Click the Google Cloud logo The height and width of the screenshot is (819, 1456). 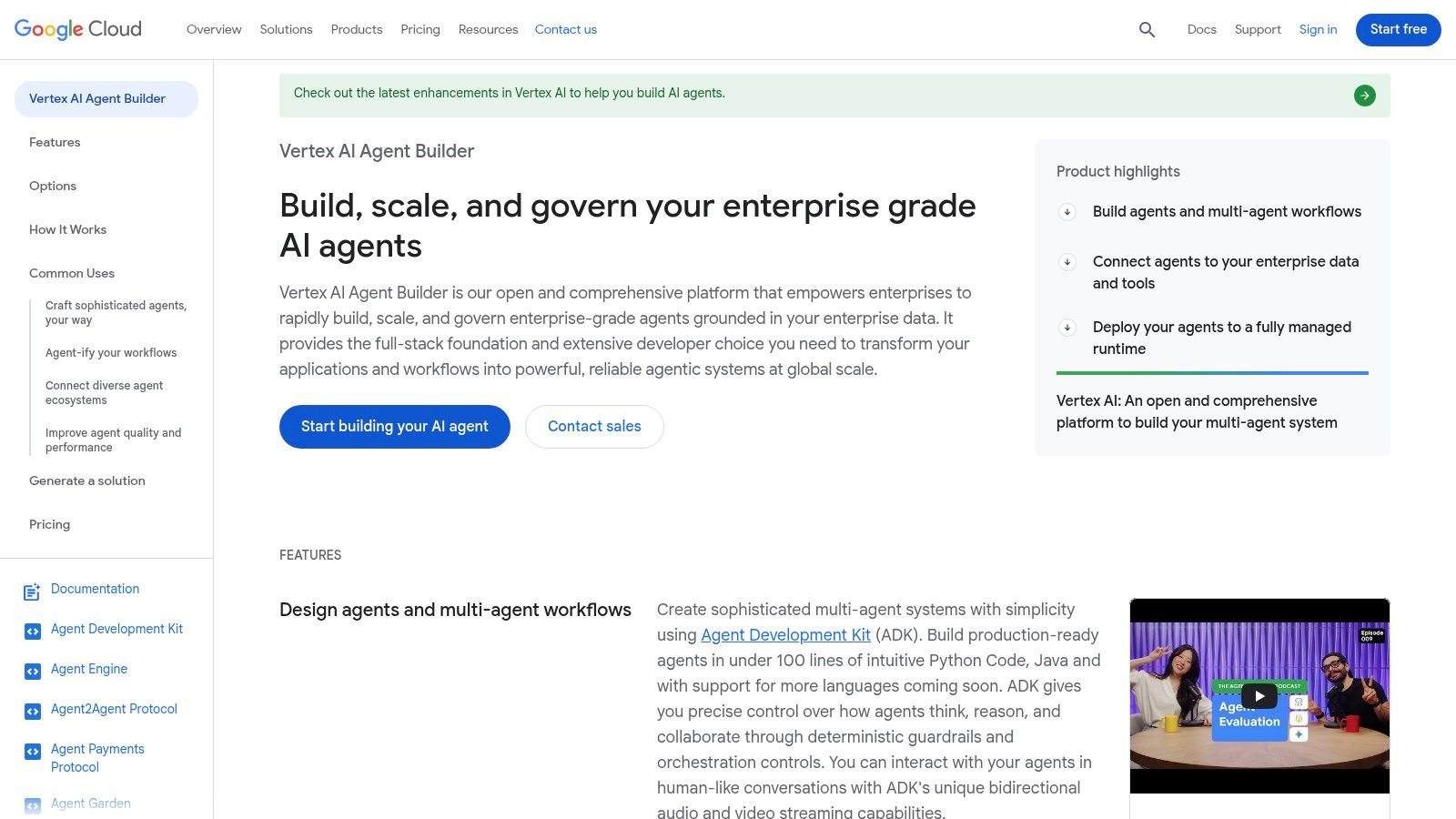point(77,28)
